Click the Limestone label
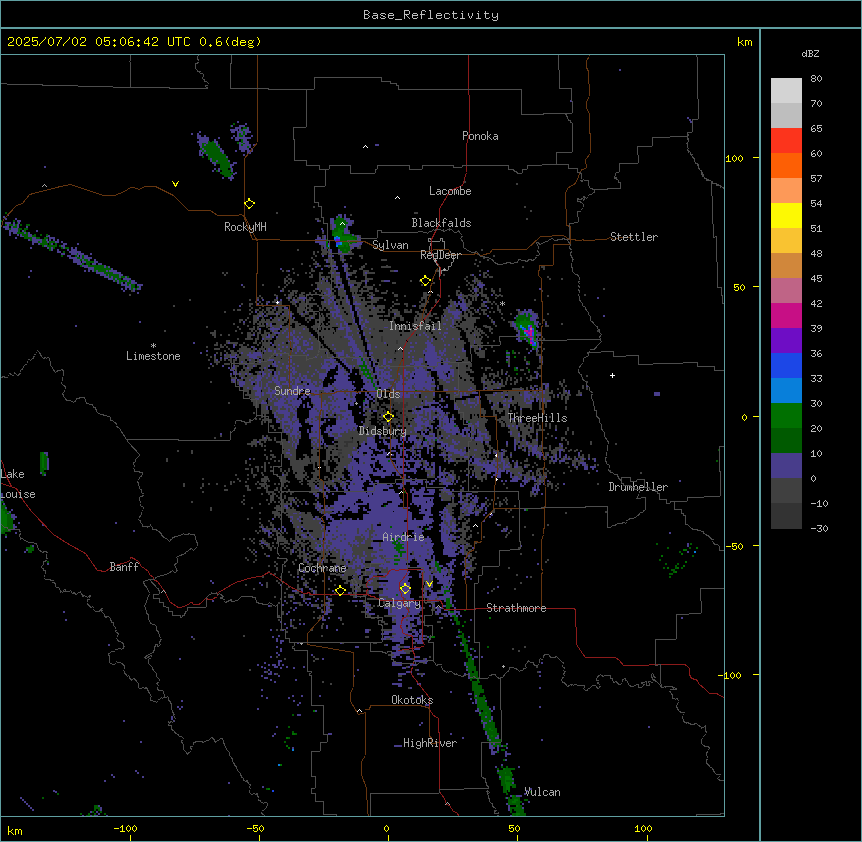The width and height of the screenshot is (862, 842). point(153,356)
